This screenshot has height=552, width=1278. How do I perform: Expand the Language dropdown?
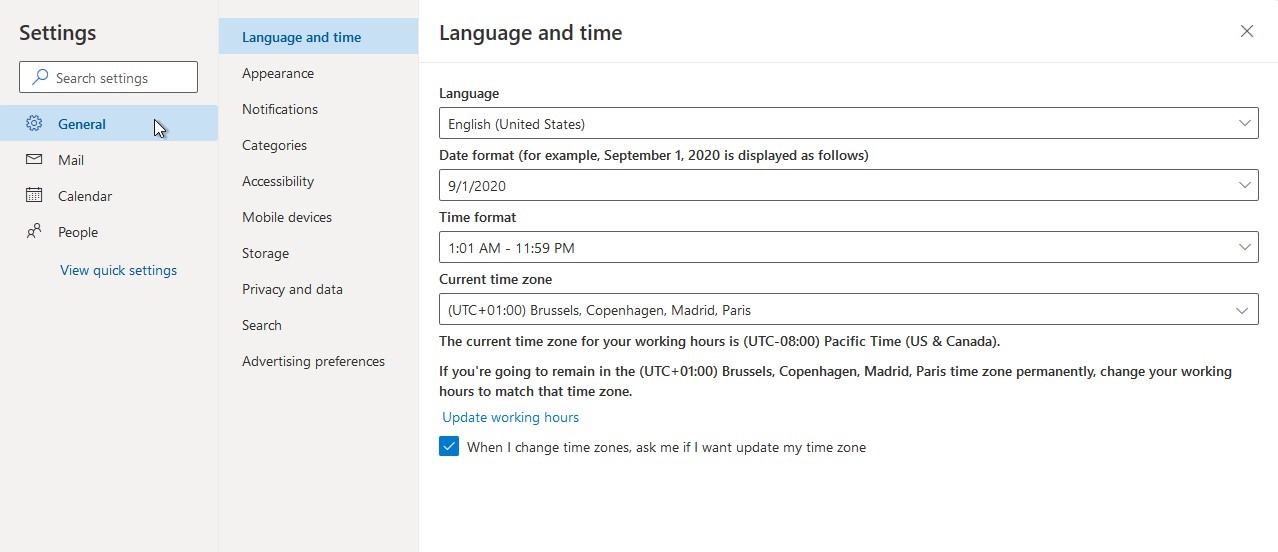pyautogui.click(x=848, y=123)
